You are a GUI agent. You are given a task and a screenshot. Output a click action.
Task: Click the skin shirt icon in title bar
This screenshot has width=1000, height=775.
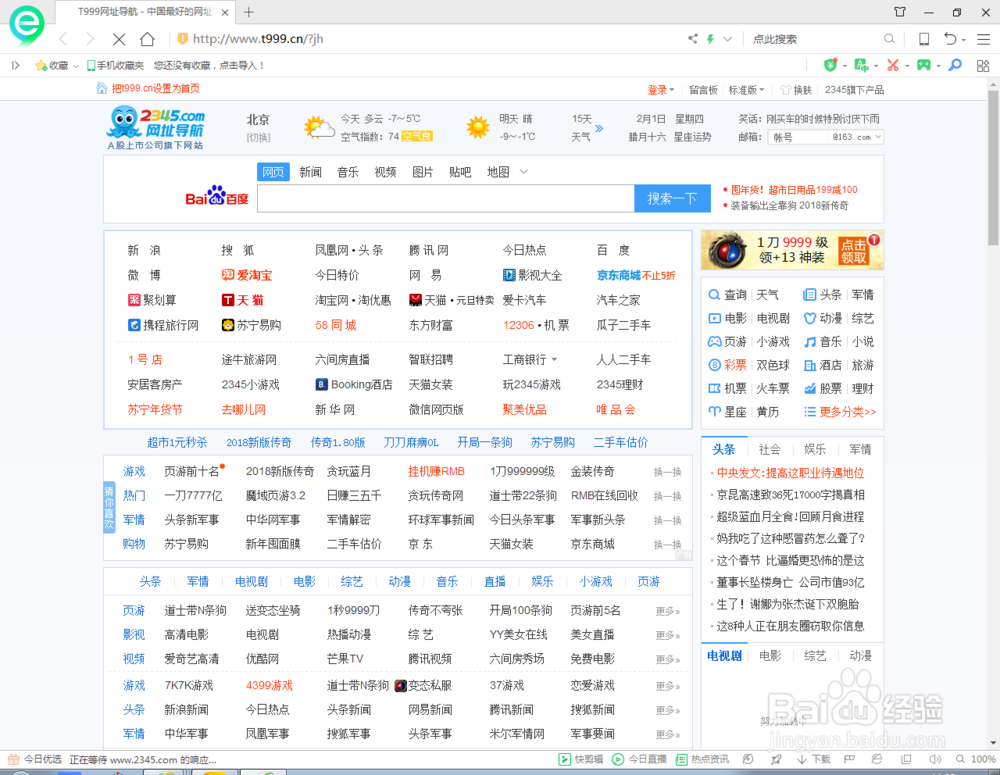[900, 12]
